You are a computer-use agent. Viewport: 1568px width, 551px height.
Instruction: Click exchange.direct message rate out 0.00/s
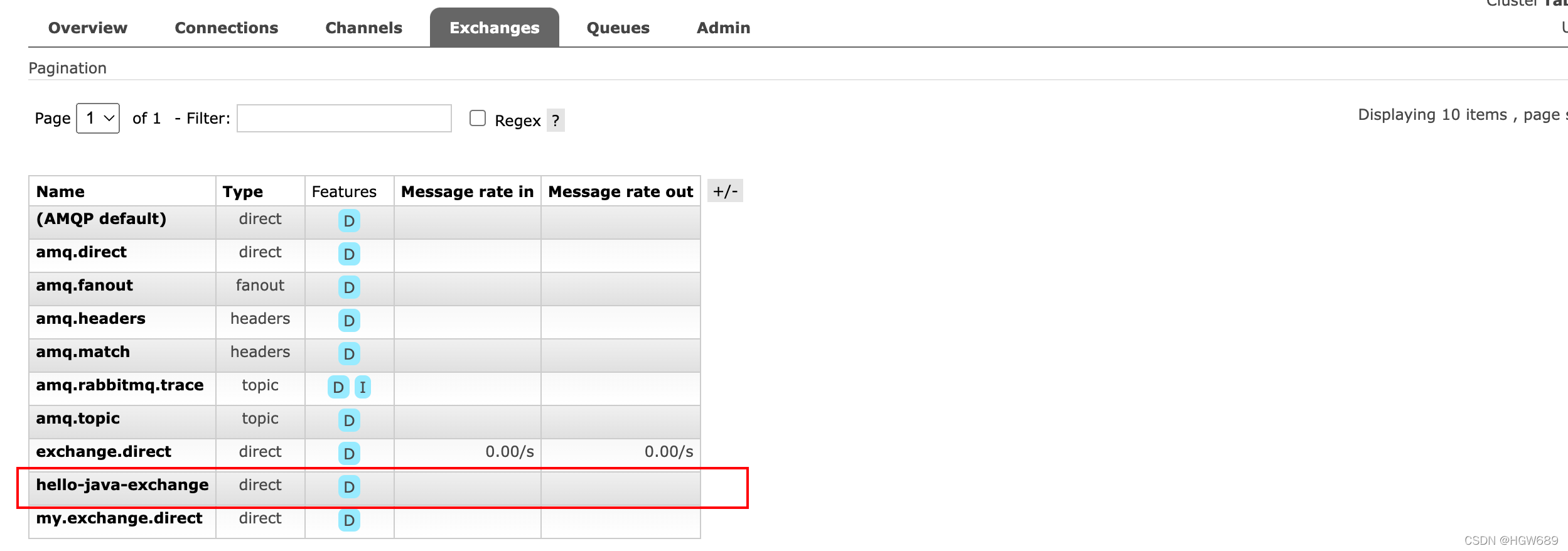pos(669,452)
